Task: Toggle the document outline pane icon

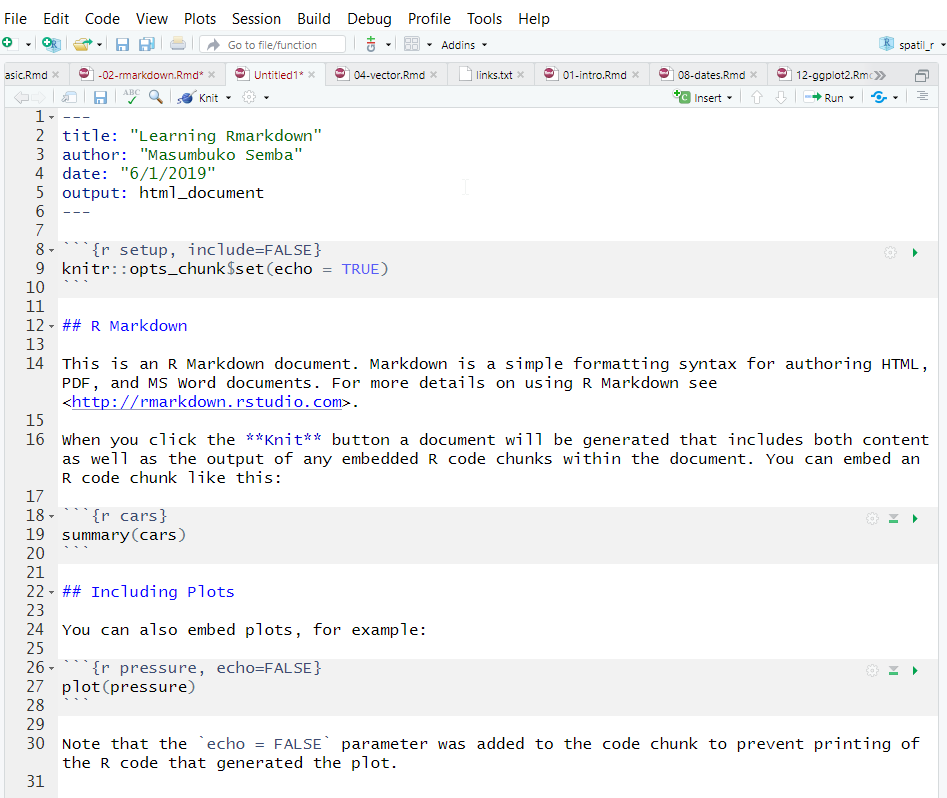Action: pos(922,97)
